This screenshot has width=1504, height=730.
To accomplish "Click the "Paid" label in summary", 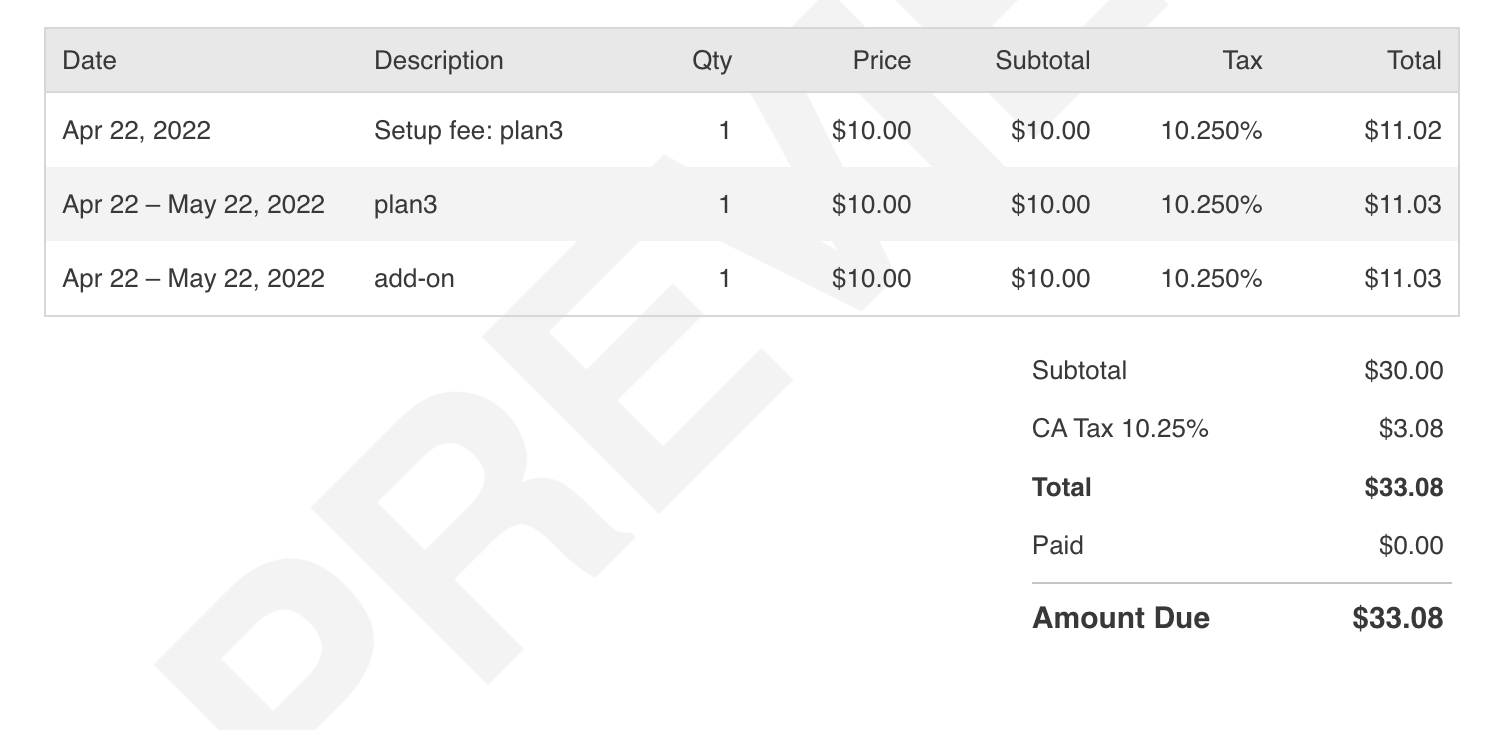I will (1057, 546).
